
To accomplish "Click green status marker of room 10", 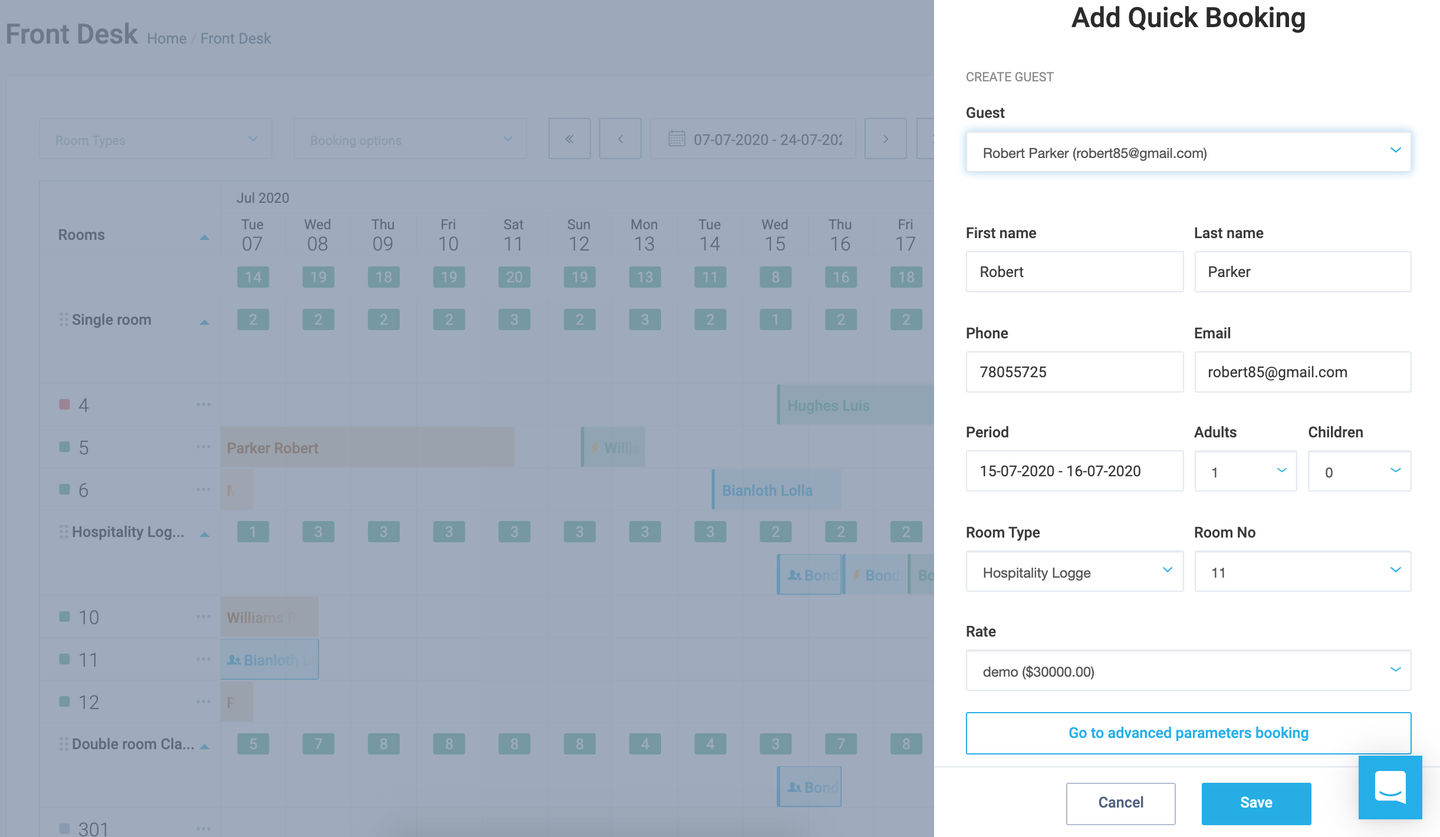I will pos(65,617).
